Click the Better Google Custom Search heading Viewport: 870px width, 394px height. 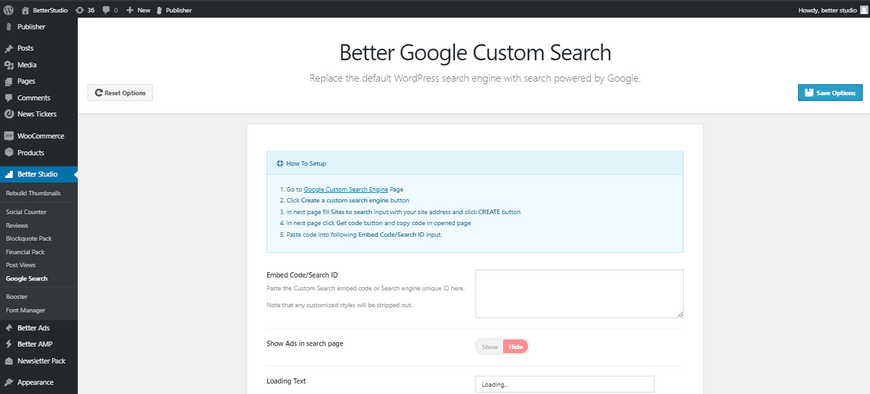(x=475, y=52)
